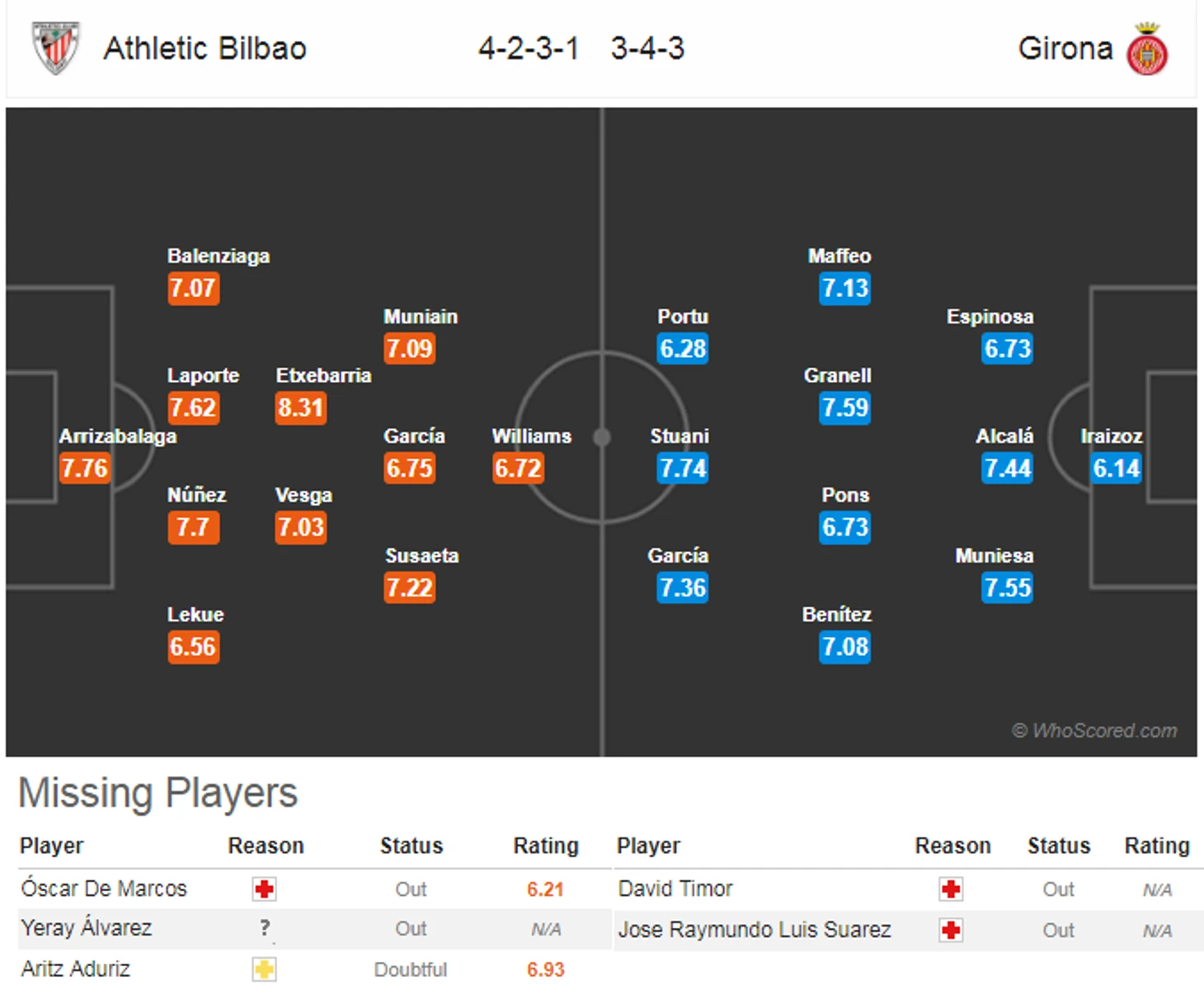Click Yeray Álvarez question mark reason icon
Image resolution: width=1204 pixels, height=990 pixels.
pos(265,928)
